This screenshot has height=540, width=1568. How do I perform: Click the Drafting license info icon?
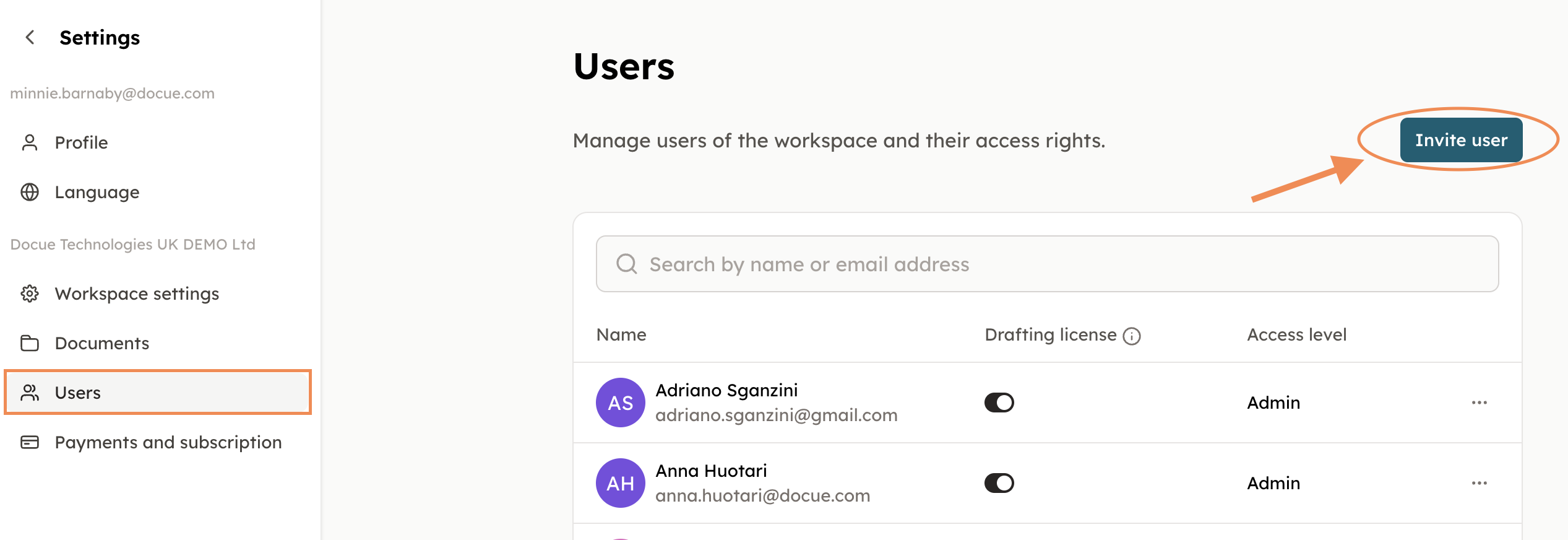[x=1131, y=336]
